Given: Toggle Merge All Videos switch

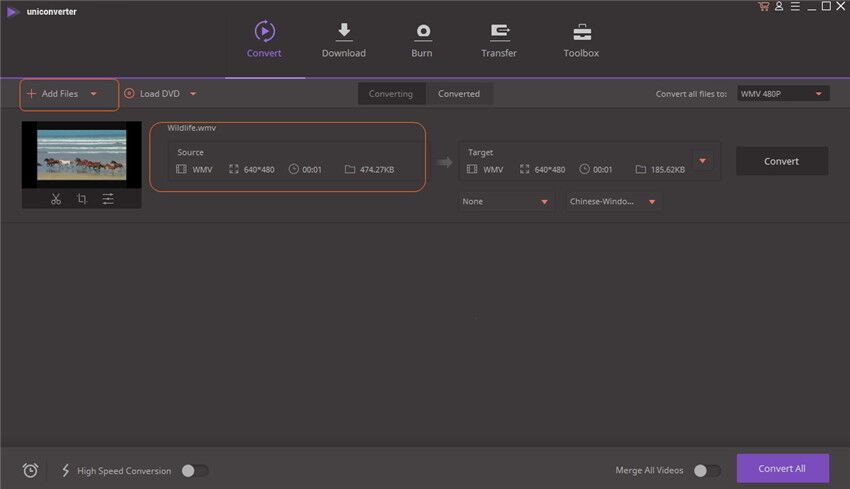Looking at the screenshot, I should [x=707, y=471].
